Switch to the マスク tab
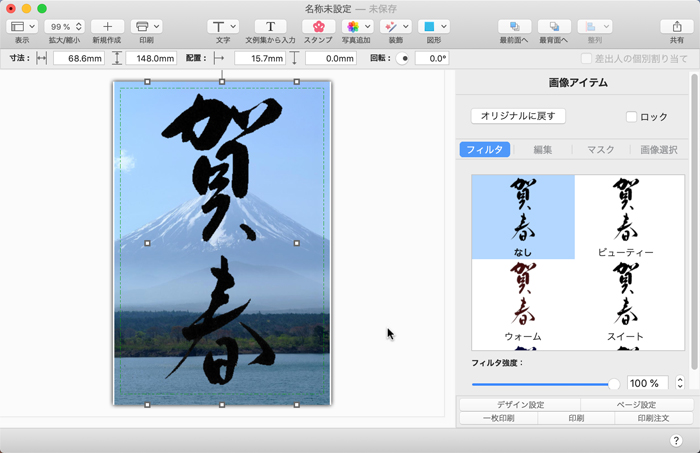The image size is (700, 453). pyautogui.click(x=600, y=150)
